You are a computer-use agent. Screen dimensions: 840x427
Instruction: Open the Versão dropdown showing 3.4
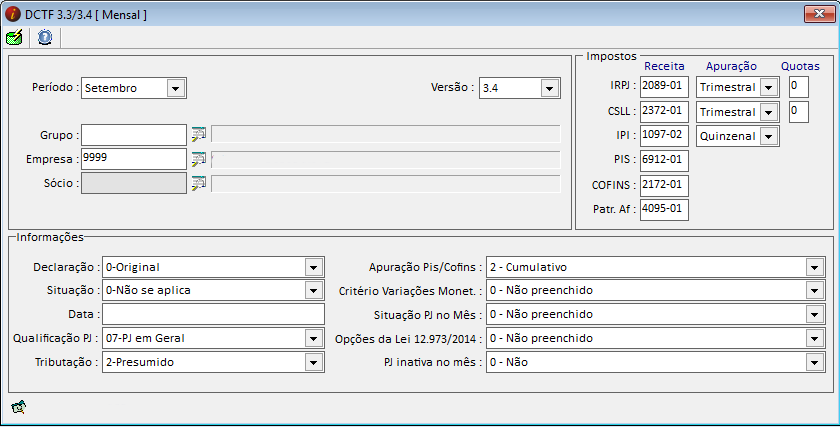(x=550, y=88)
